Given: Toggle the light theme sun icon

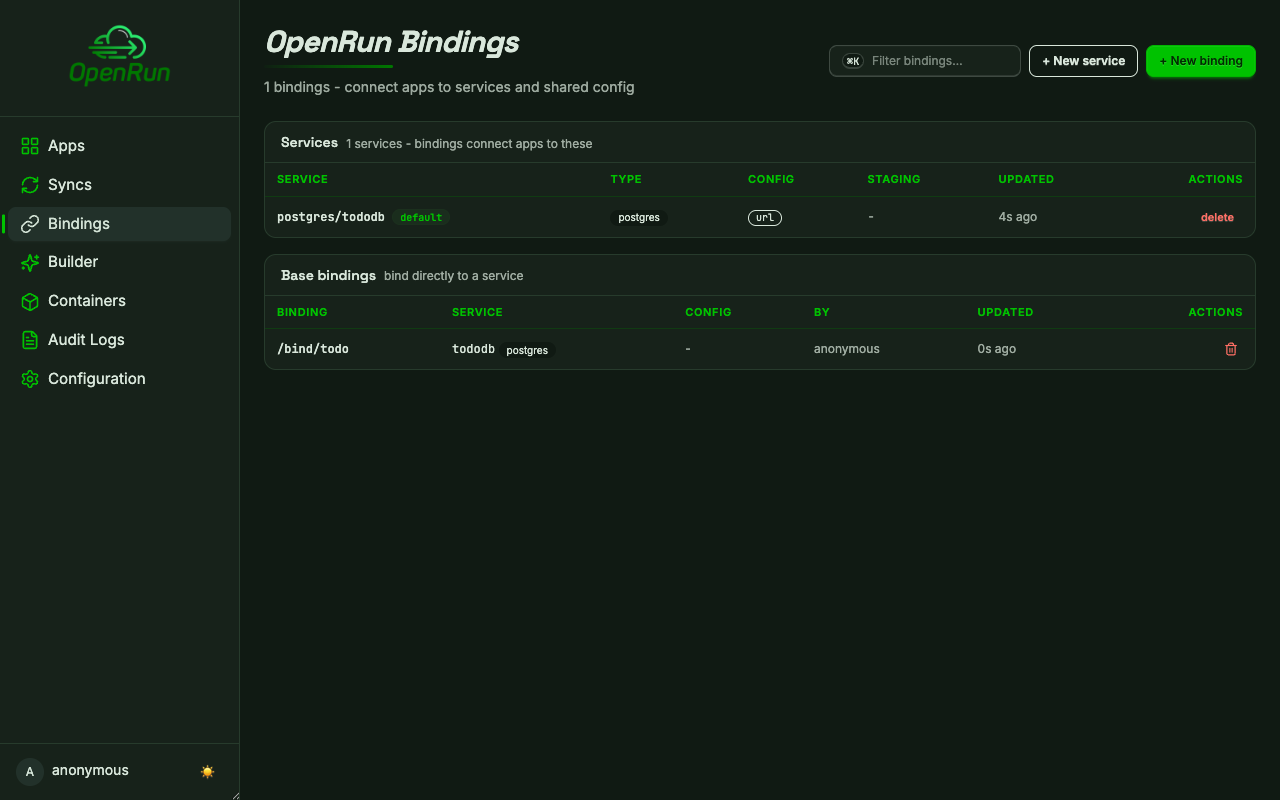Looking at the screenshot, I should [207, 771].
